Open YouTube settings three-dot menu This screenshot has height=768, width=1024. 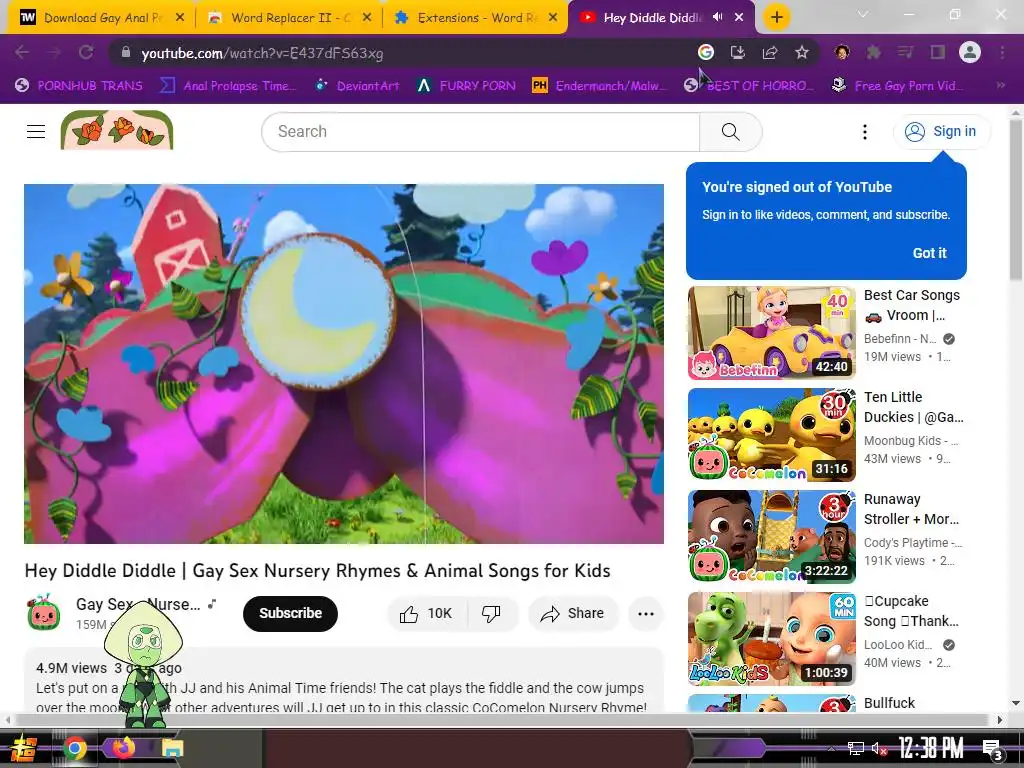point(865,132)
